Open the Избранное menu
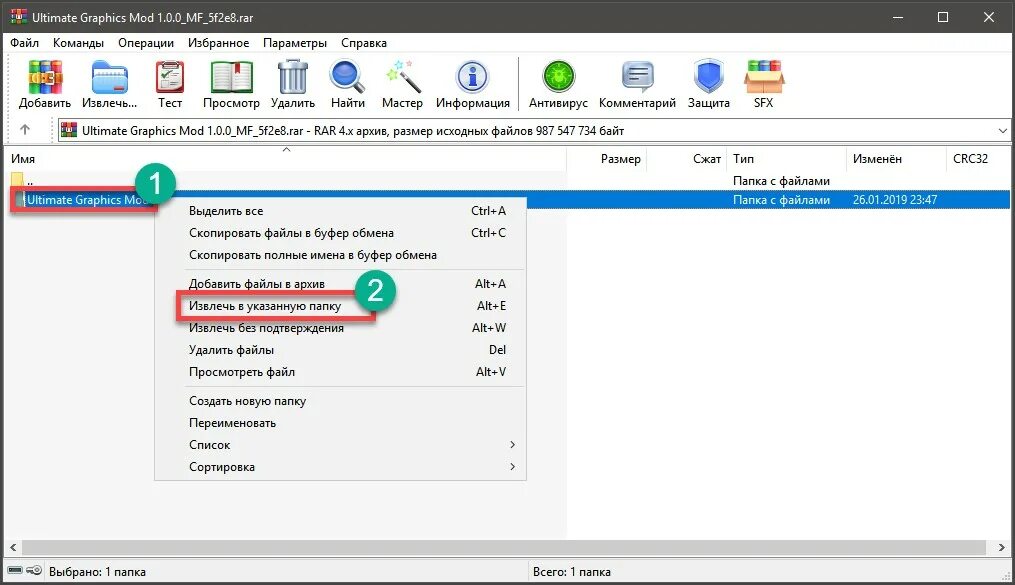Image resolution: width=1015 pixels, height=585 pixels. (218, 43)
